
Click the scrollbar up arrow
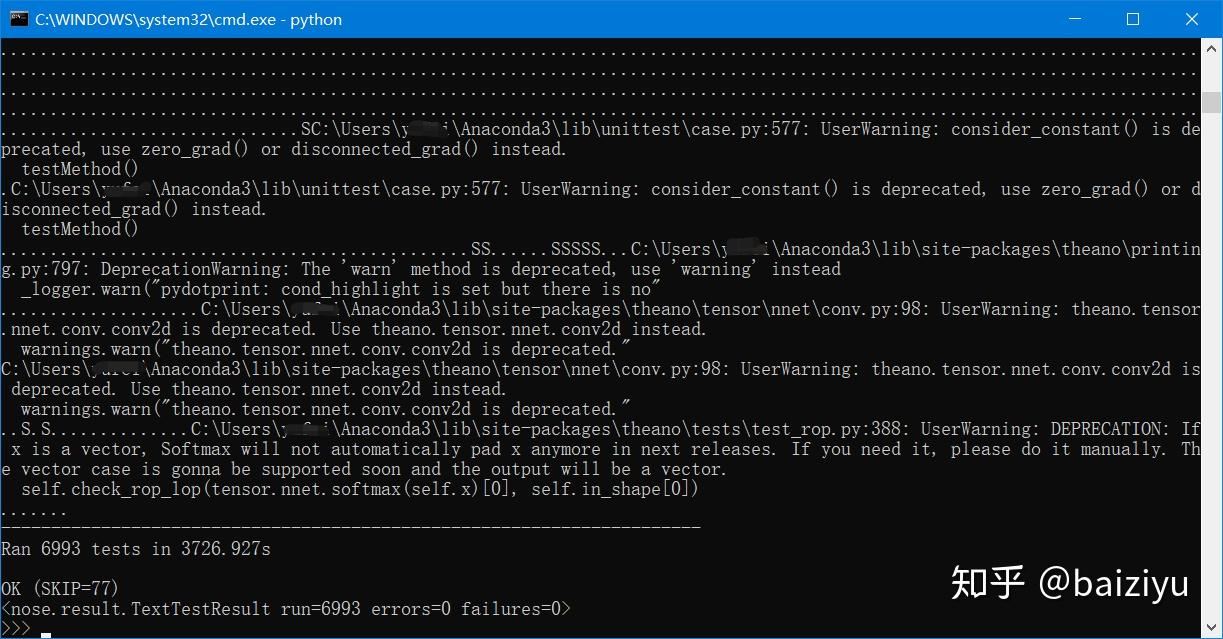click(1212, 46)
